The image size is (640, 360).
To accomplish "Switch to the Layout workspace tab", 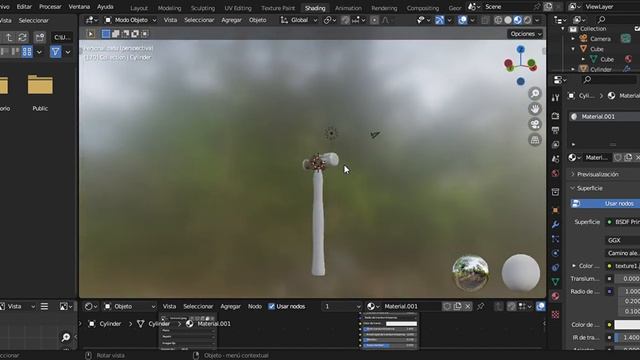I will click(x=139, y=8).
